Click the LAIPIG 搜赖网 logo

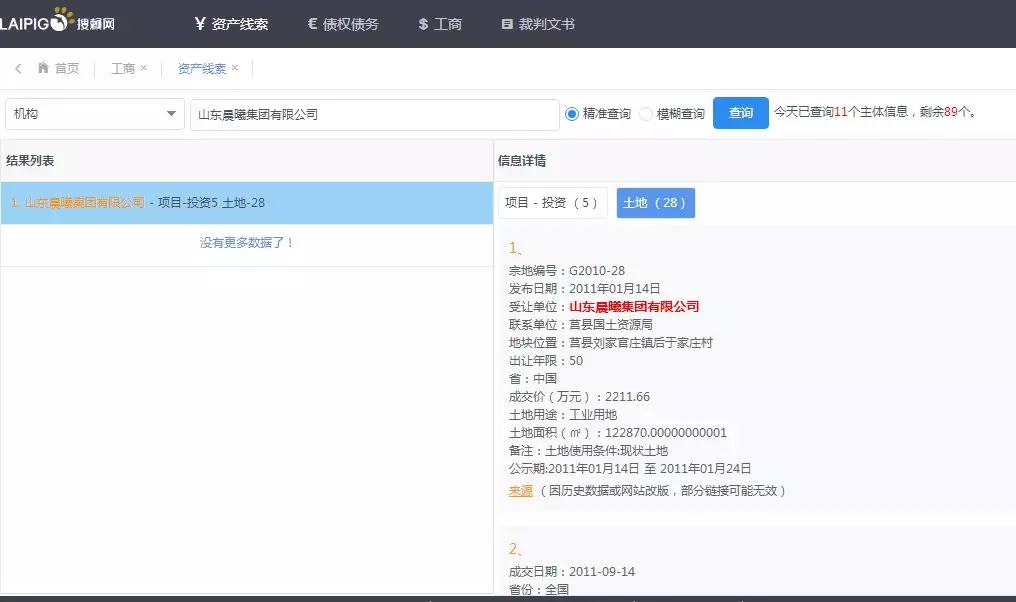point(57,21)
